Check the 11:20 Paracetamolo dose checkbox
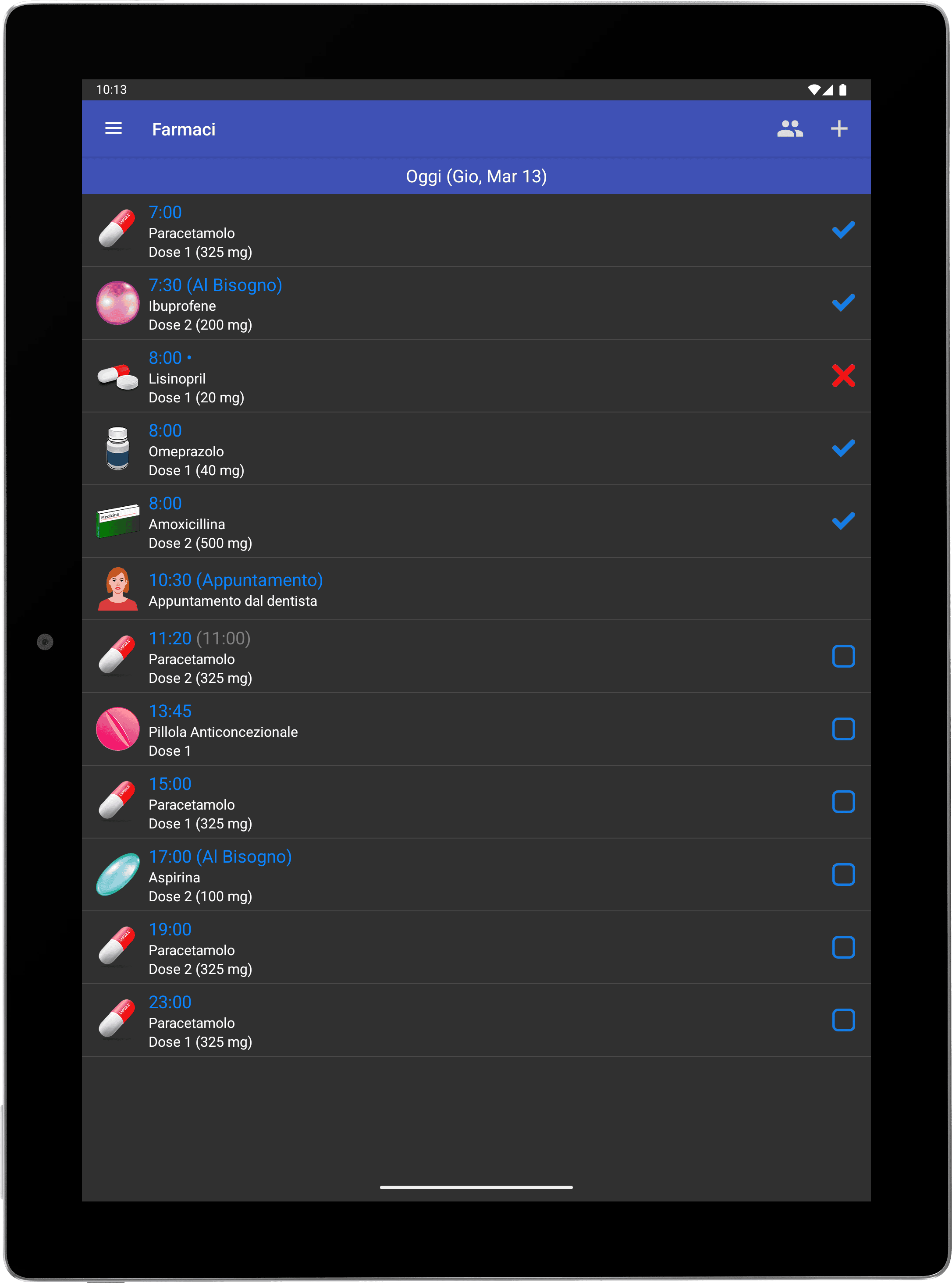Viewport: 952px width, 1283px height. [x=843, y=657]
